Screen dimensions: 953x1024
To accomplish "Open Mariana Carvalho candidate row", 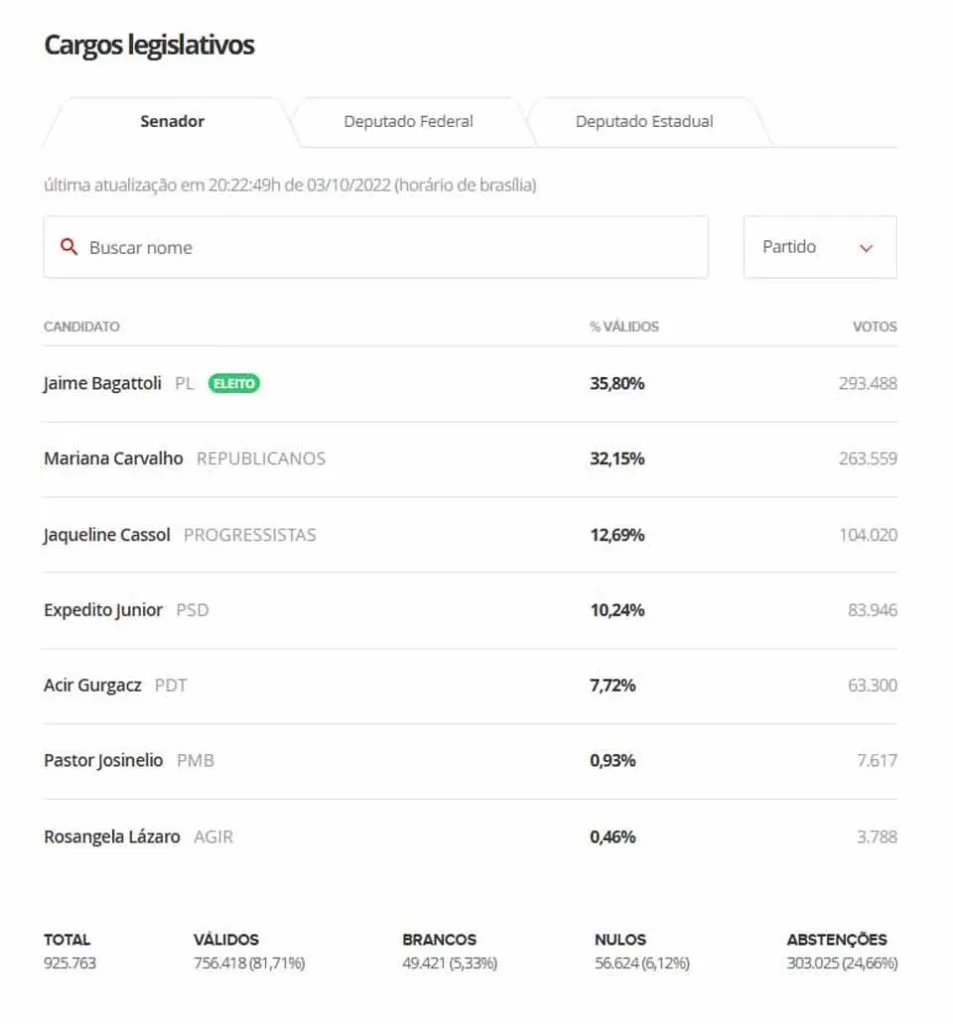I will (113, 459).
